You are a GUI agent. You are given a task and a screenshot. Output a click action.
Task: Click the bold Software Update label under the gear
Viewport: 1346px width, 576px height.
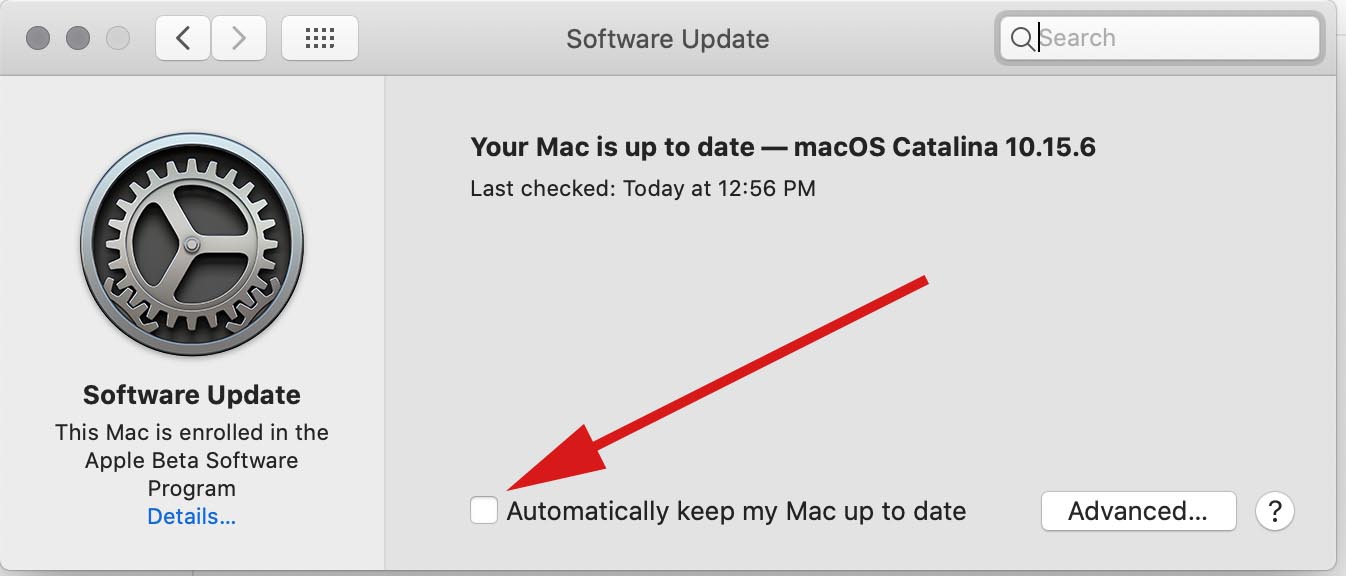coord(191,395)
